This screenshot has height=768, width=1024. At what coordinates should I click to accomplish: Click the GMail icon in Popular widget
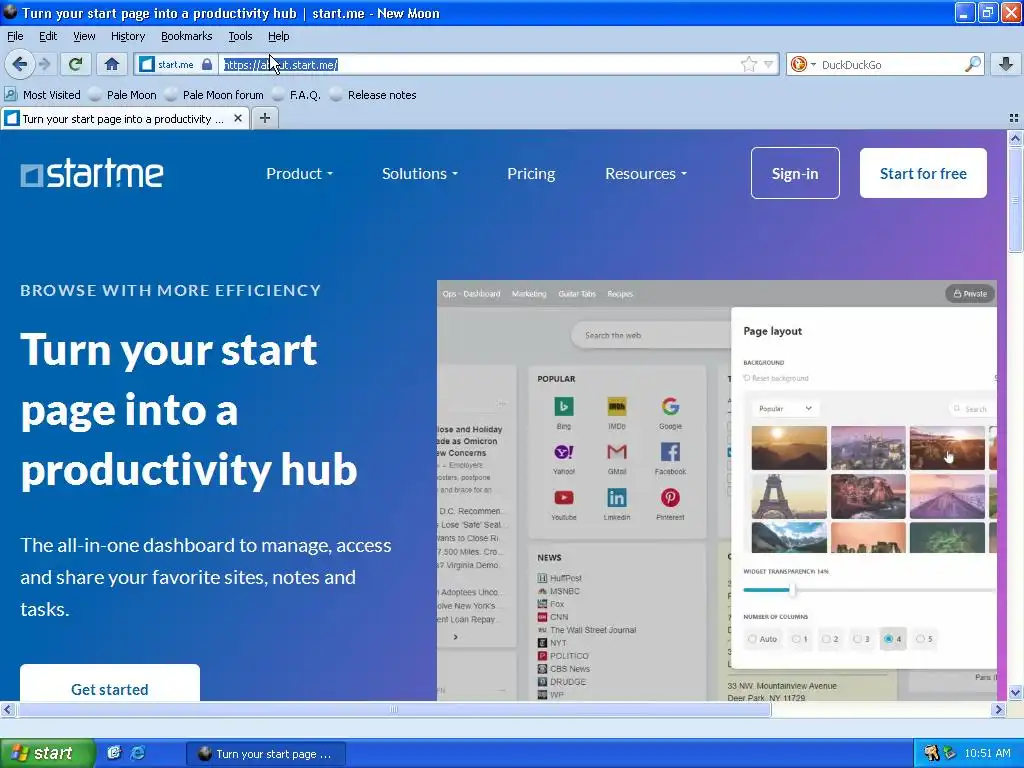(x=616, y=452)
